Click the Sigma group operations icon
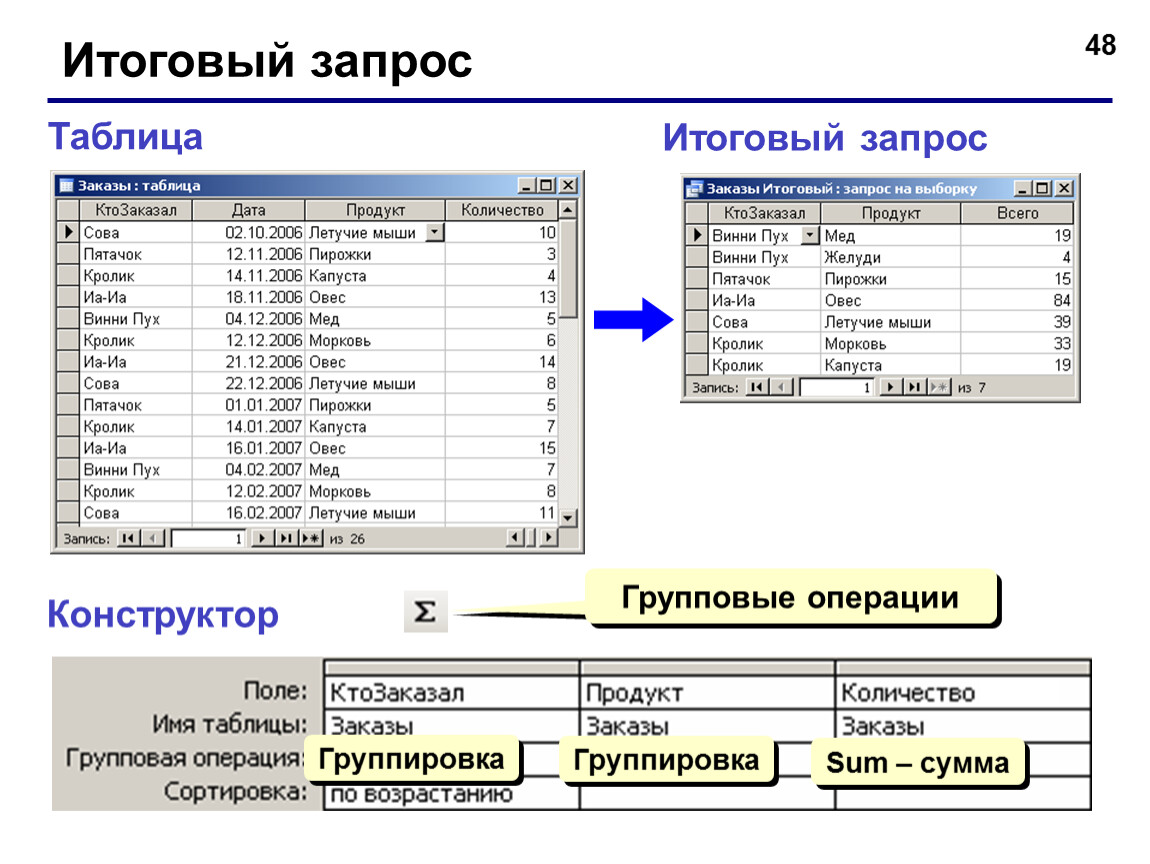The width and height of the screenshot is (1150, 864). (425, 611)
